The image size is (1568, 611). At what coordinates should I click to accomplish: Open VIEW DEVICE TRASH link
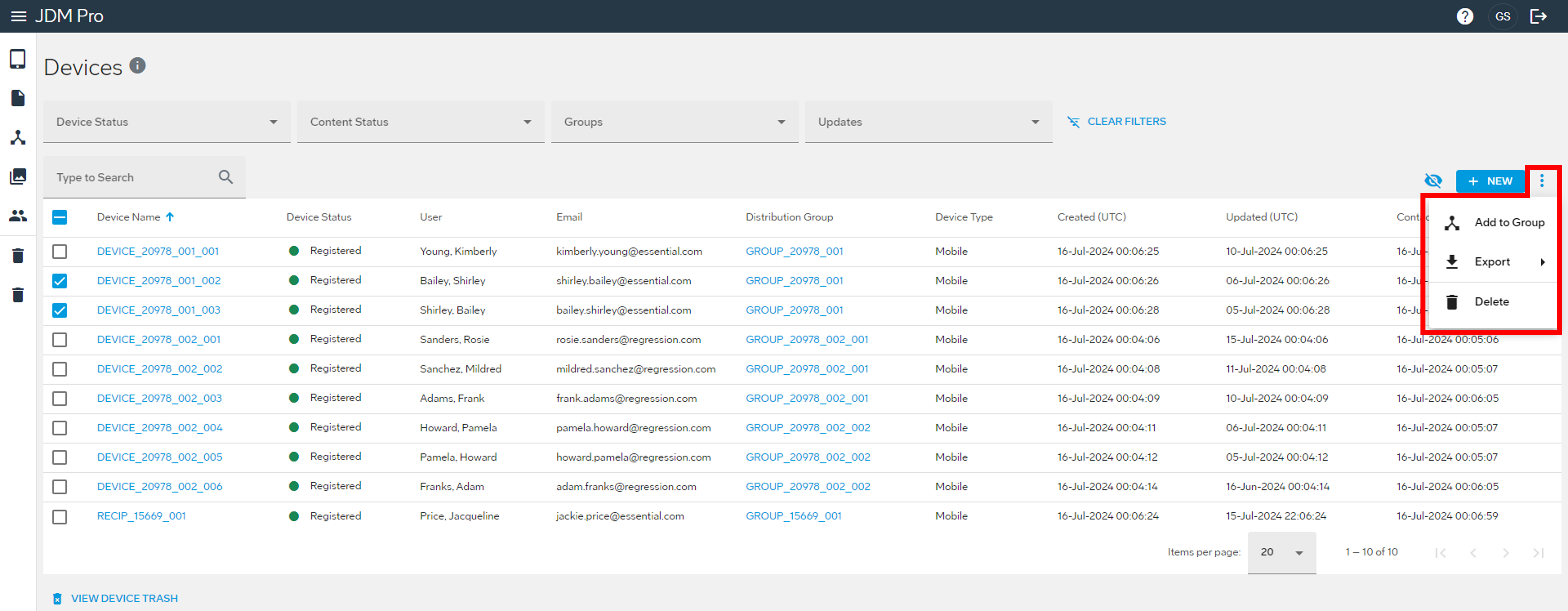pos(115,598)
